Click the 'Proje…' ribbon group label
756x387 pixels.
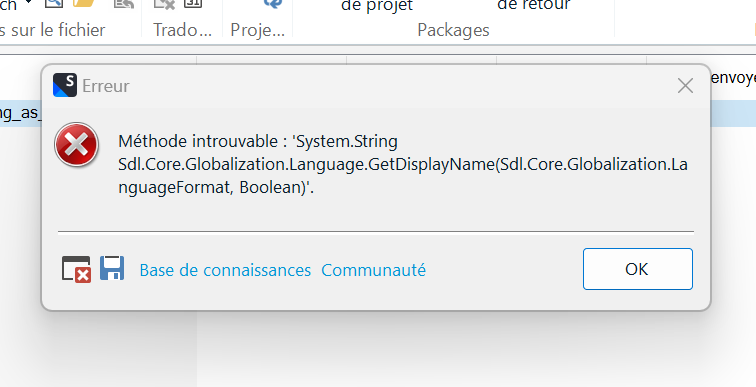(x=257, y=30)
